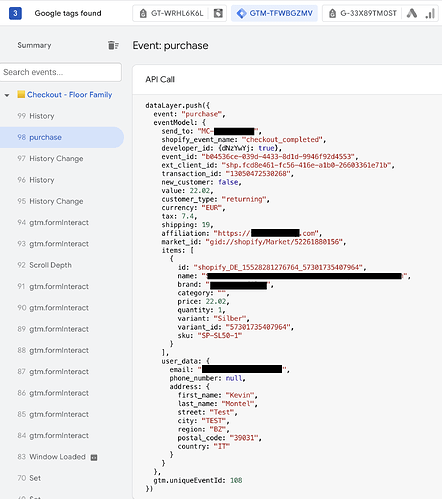Select event 94 gtm.formInteract
The image size is (442, 499).
[62, 223]
